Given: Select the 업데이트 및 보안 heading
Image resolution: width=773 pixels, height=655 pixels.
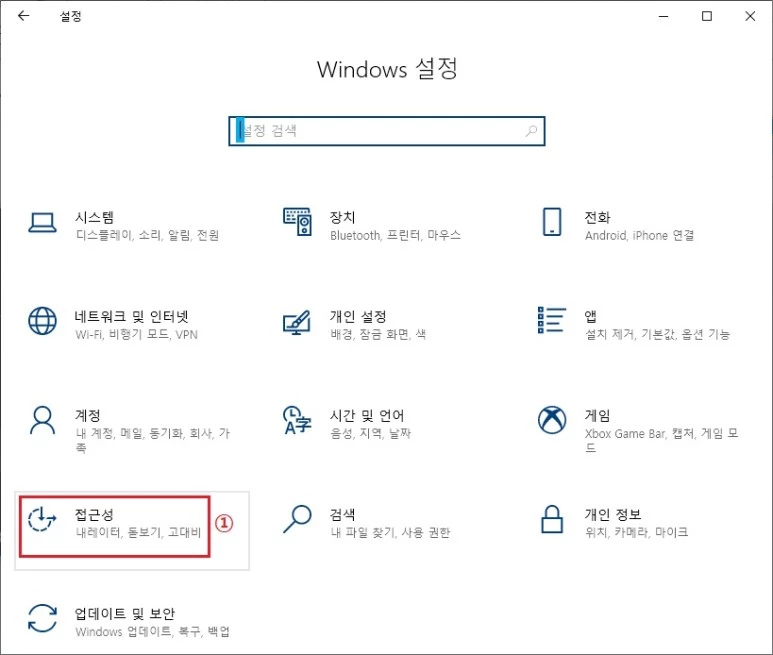Looking at the screenshot, I should [x=125, y=614].
